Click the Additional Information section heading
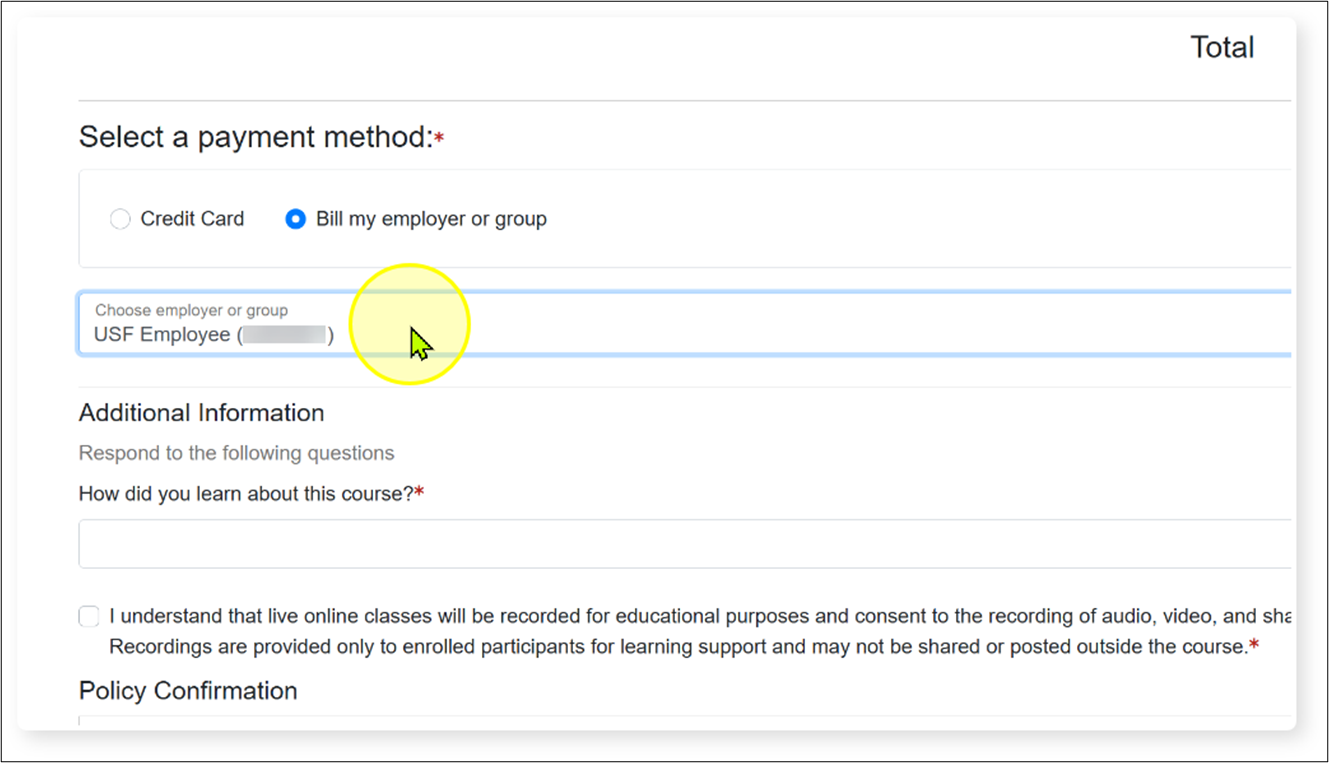The height and width of the screenshot is (763, 1329). coord(201,412)
